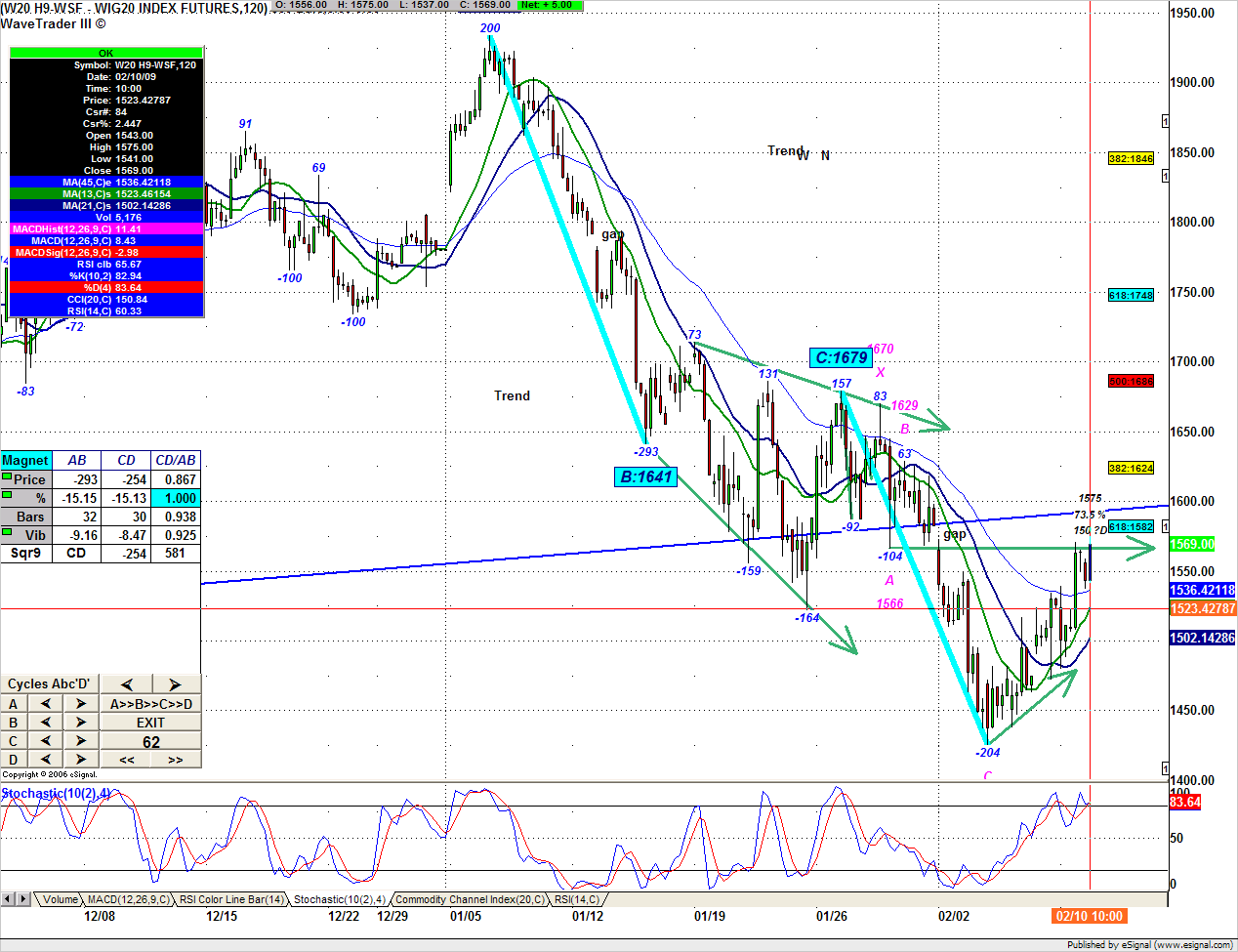Move point B left with its arrow
This screenshot has width=1238, height=952.
[46, 723]
